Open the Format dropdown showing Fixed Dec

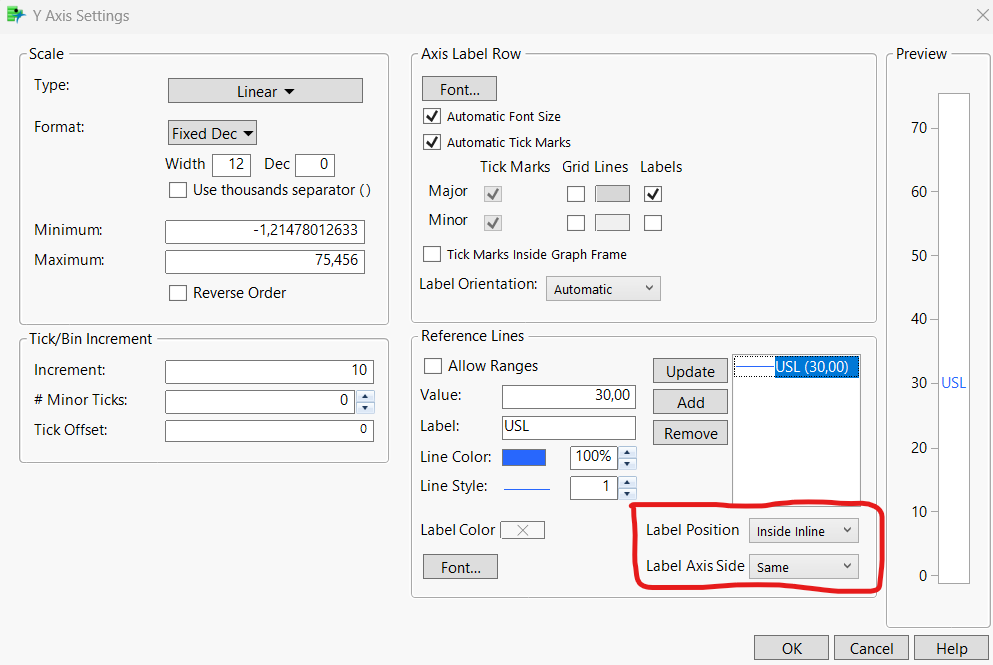pos(212,132)
